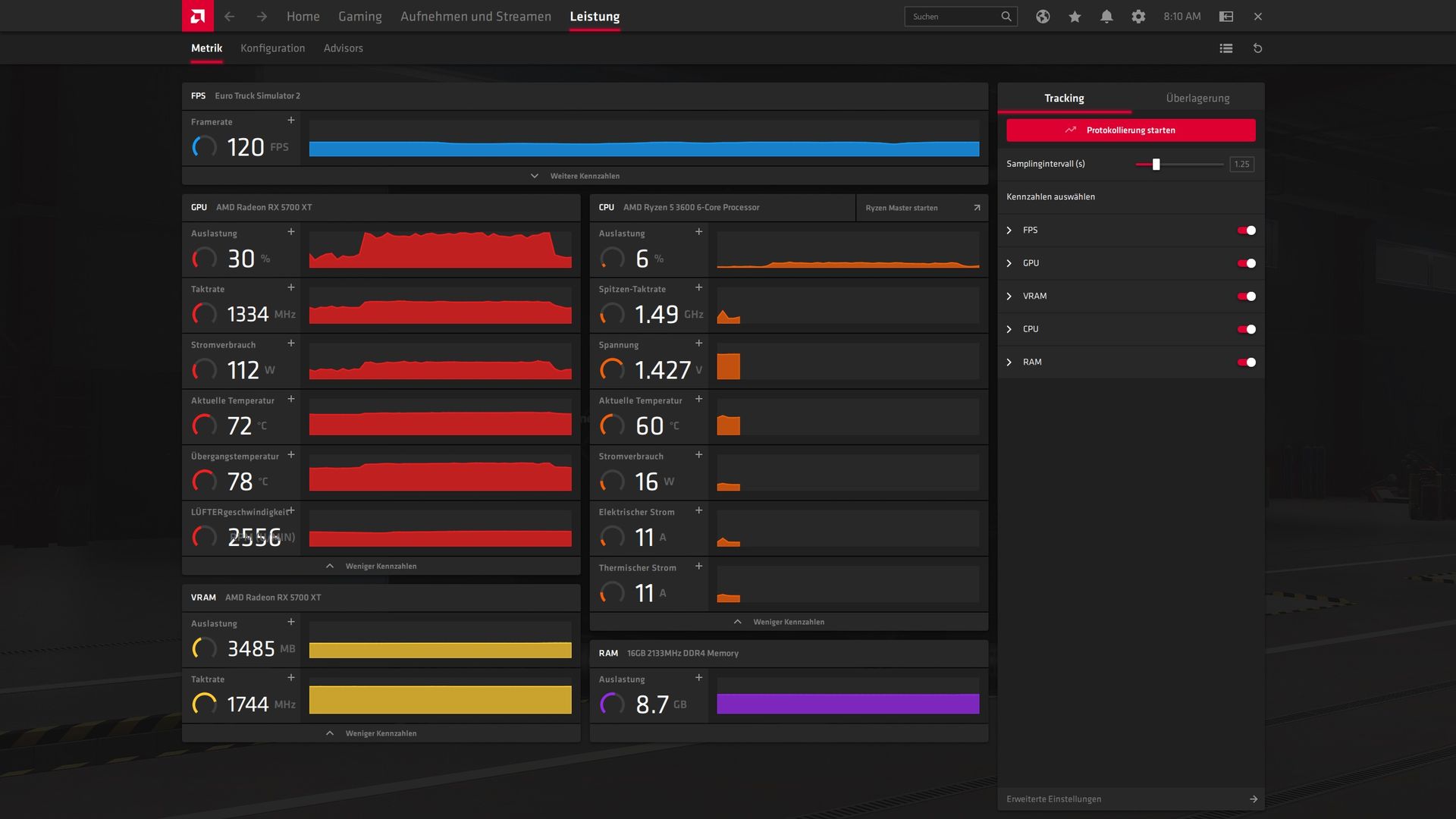Expand Weitere Kennzahlen under FPS
The height and width of the screenshot is (819, 1456).
(x=584, y=176)
